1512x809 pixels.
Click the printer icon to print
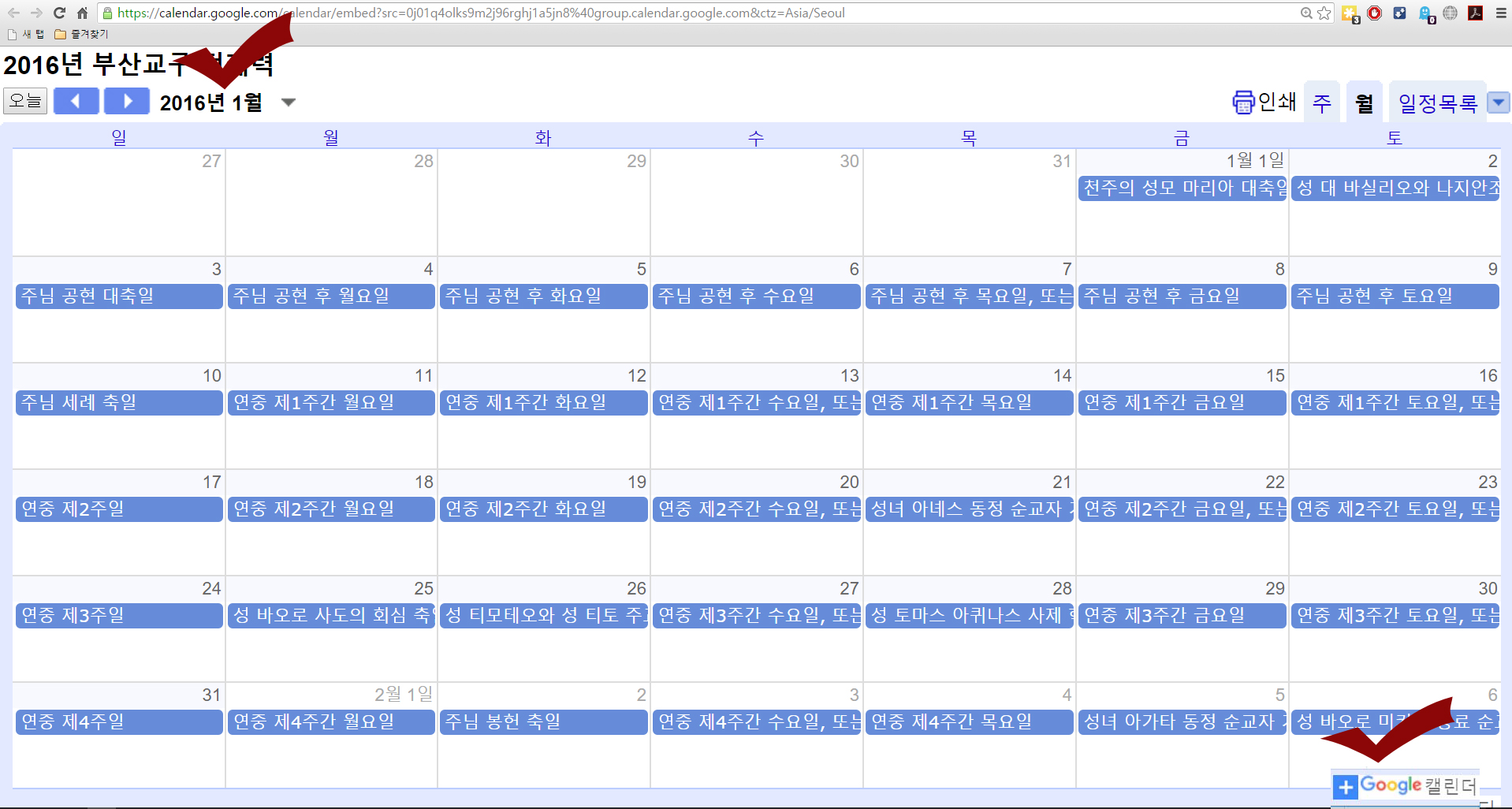pyautogui.click(x=1243, y=103)
